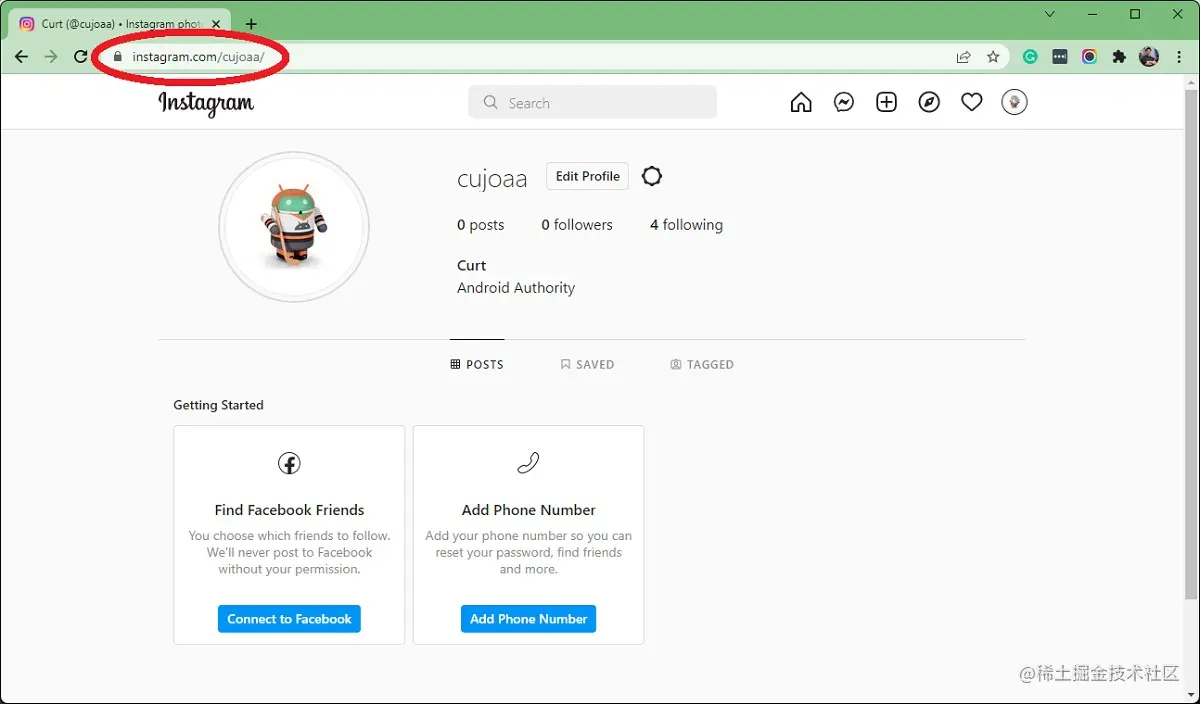The height and width of the screenshot is (704, 1200).
Task: Switch to the POSTS tab
Action: coord(477,365)
